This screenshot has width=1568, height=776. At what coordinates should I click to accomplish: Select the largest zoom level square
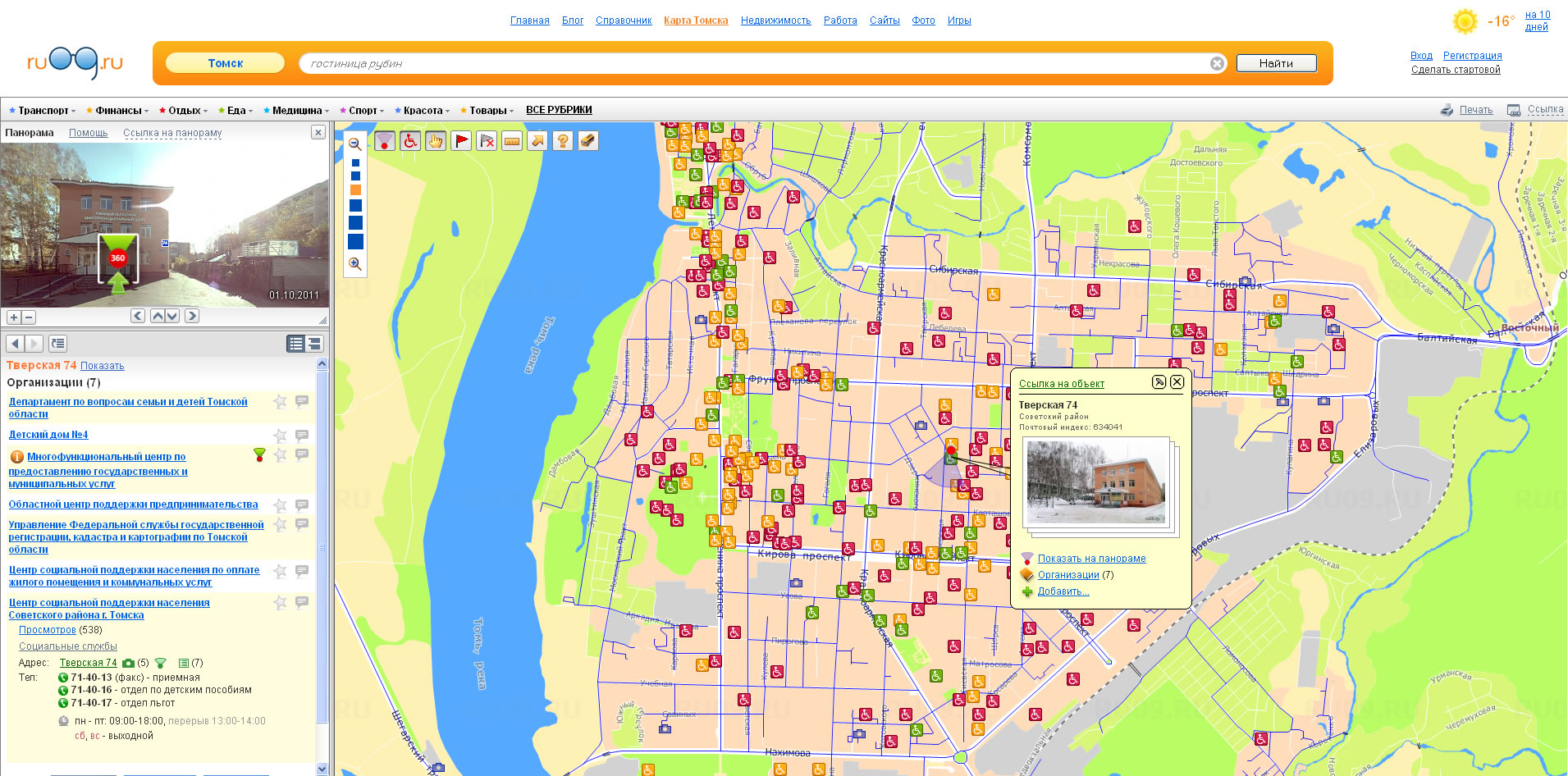click(x=355, y=241)
